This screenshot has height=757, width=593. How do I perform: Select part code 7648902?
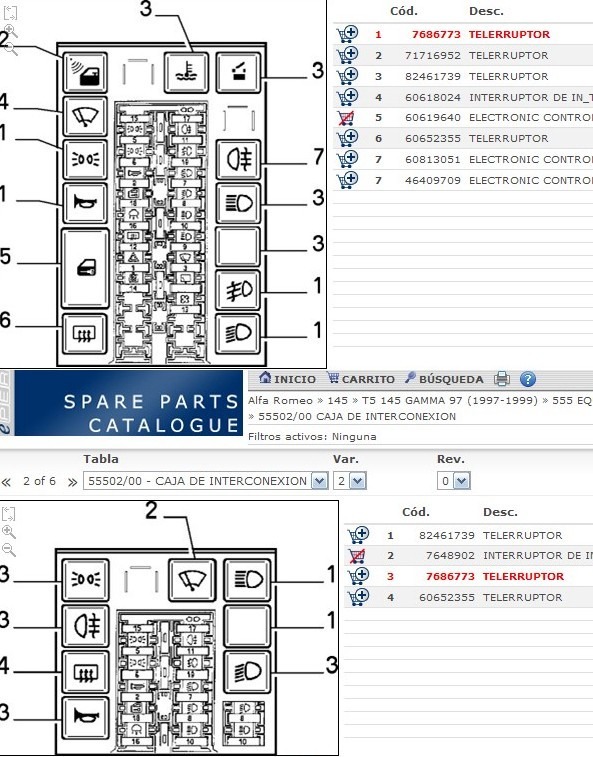tap(450, 556)
